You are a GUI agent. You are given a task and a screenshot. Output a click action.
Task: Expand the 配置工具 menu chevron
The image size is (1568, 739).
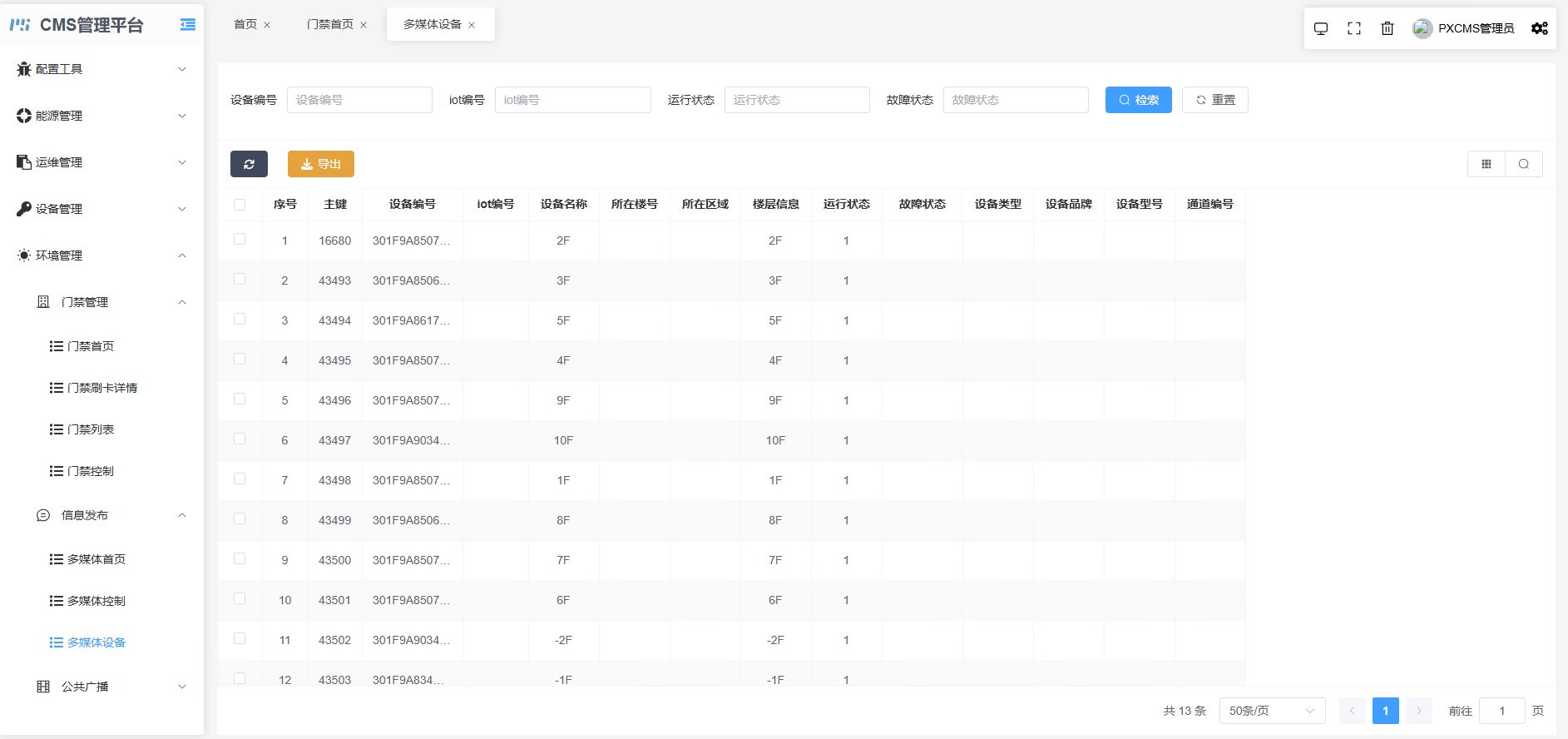(182, 69)
